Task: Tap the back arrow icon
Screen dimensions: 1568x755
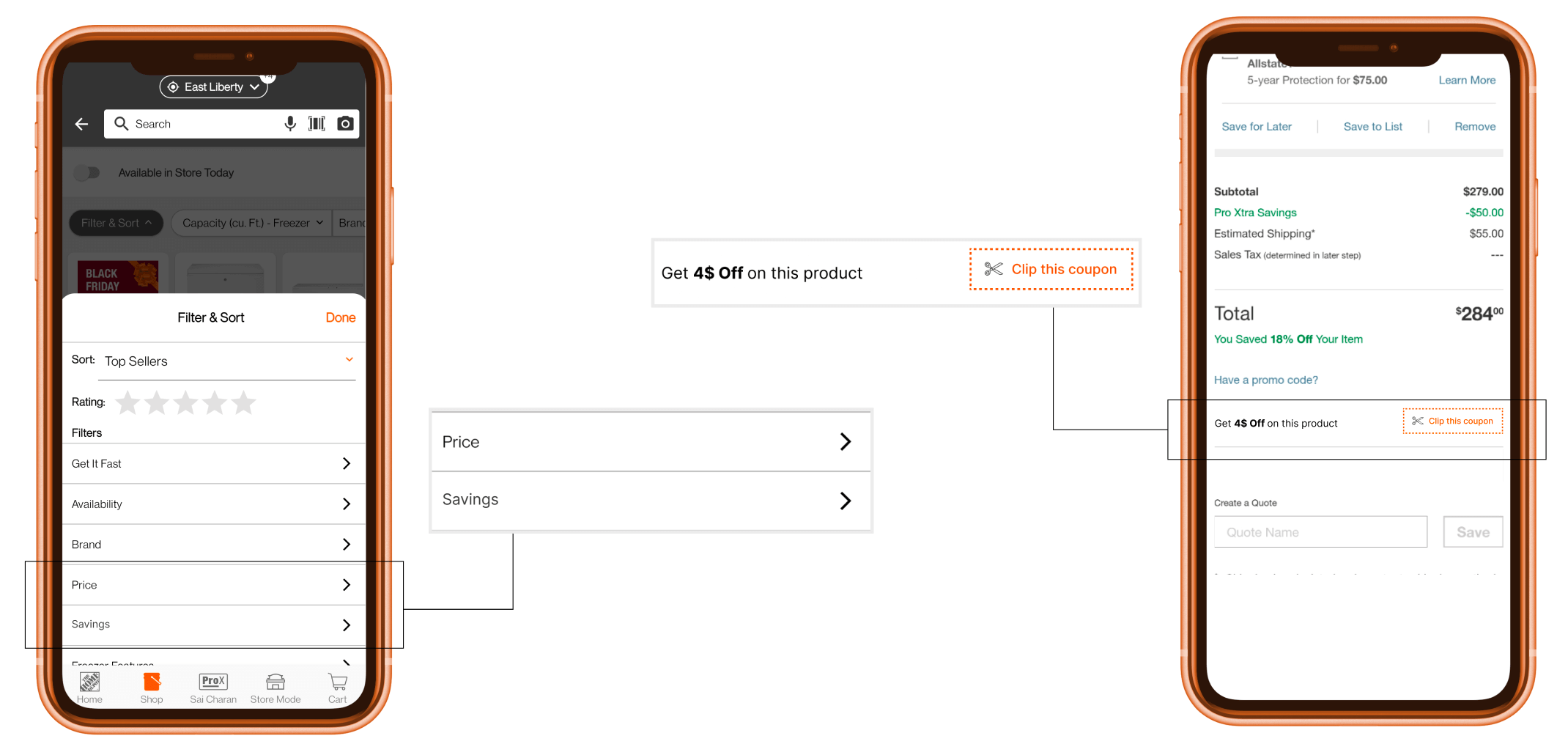Action: pos(82,124)
